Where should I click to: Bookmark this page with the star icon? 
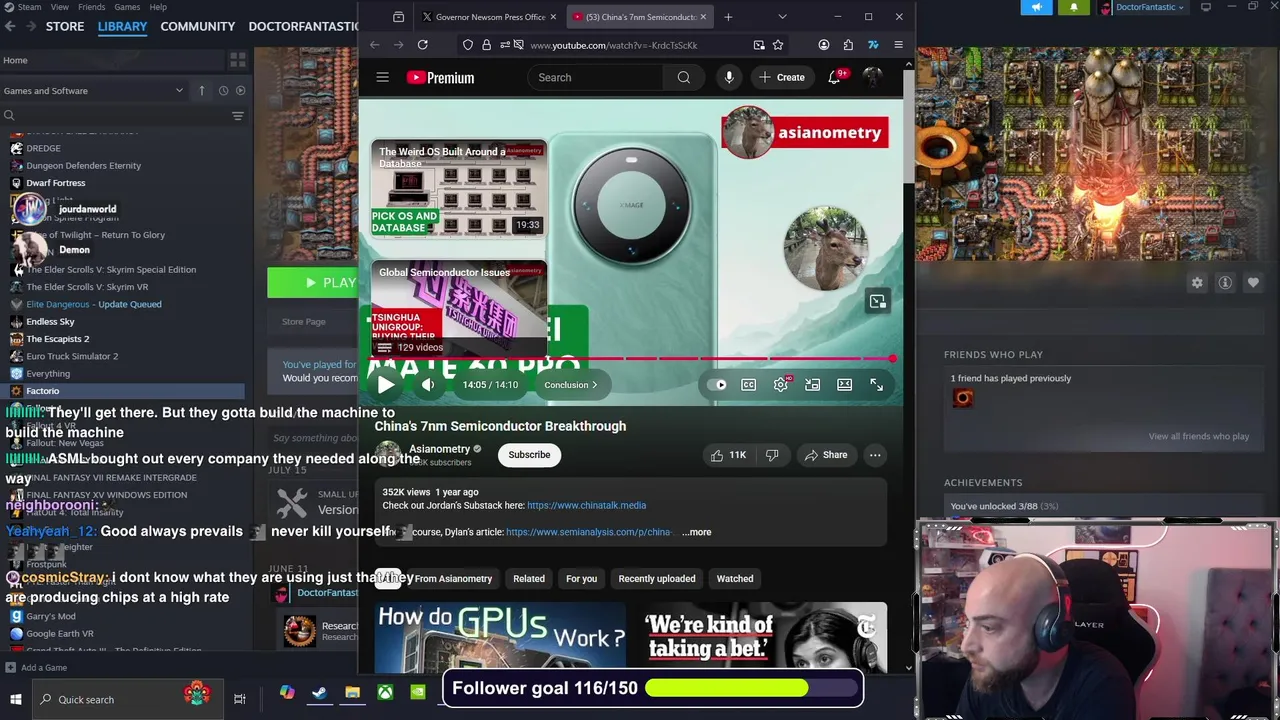pos(777,45)
